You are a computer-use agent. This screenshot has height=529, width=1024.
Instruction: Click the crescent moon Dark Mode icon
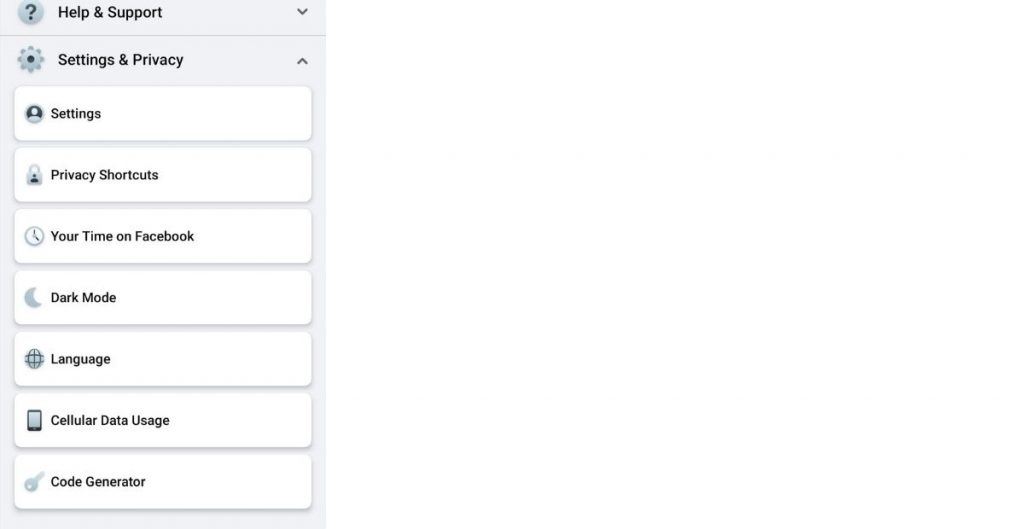pos(33,298)
